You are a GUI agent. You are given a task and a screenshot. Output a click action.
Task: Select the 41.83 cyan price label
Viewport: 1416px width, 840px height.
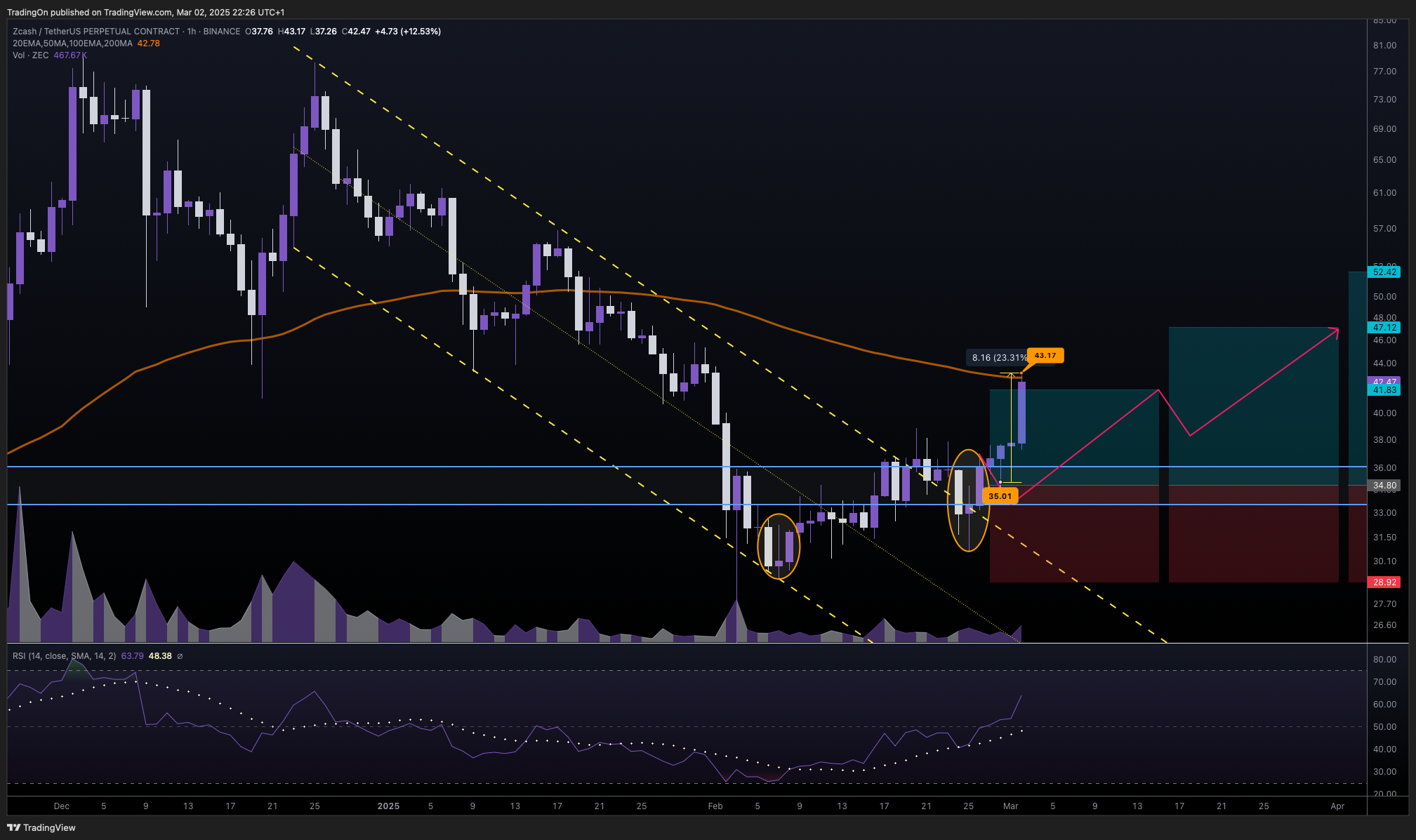1384,390
